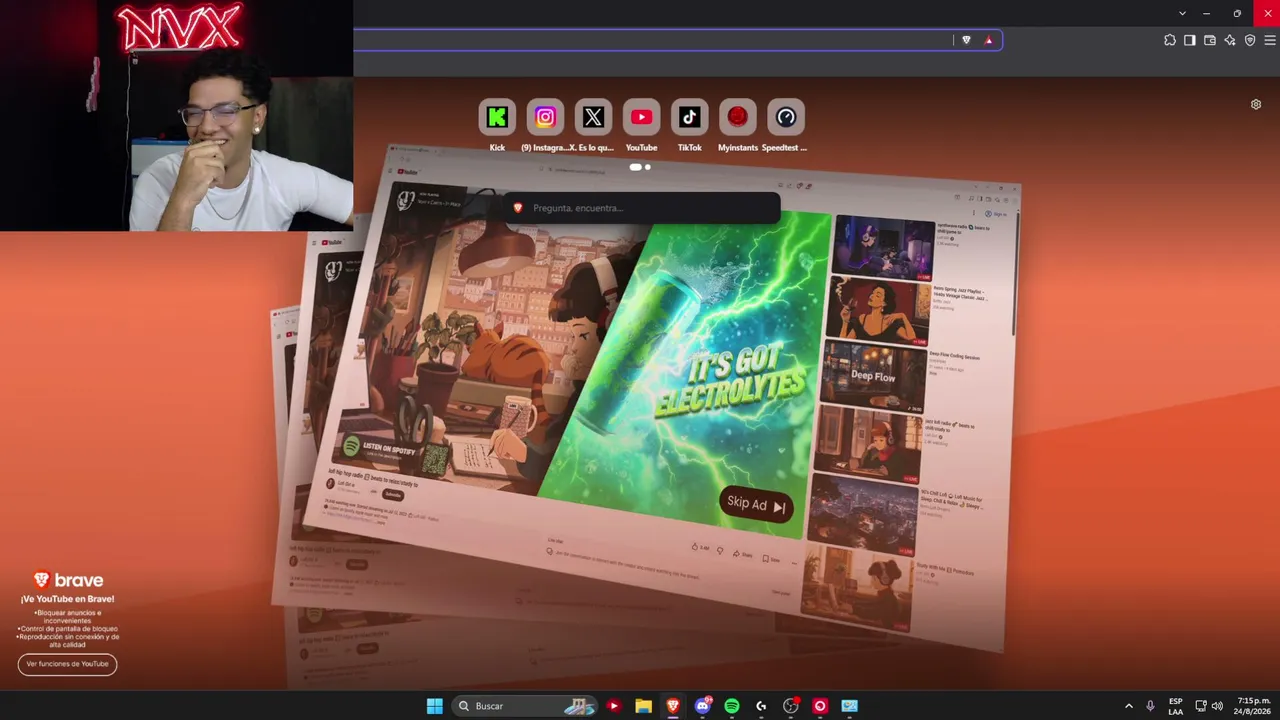Open the TikTok shortcut tile
Viewport: 1280px width, 720px height.
(x=689, y=117)
